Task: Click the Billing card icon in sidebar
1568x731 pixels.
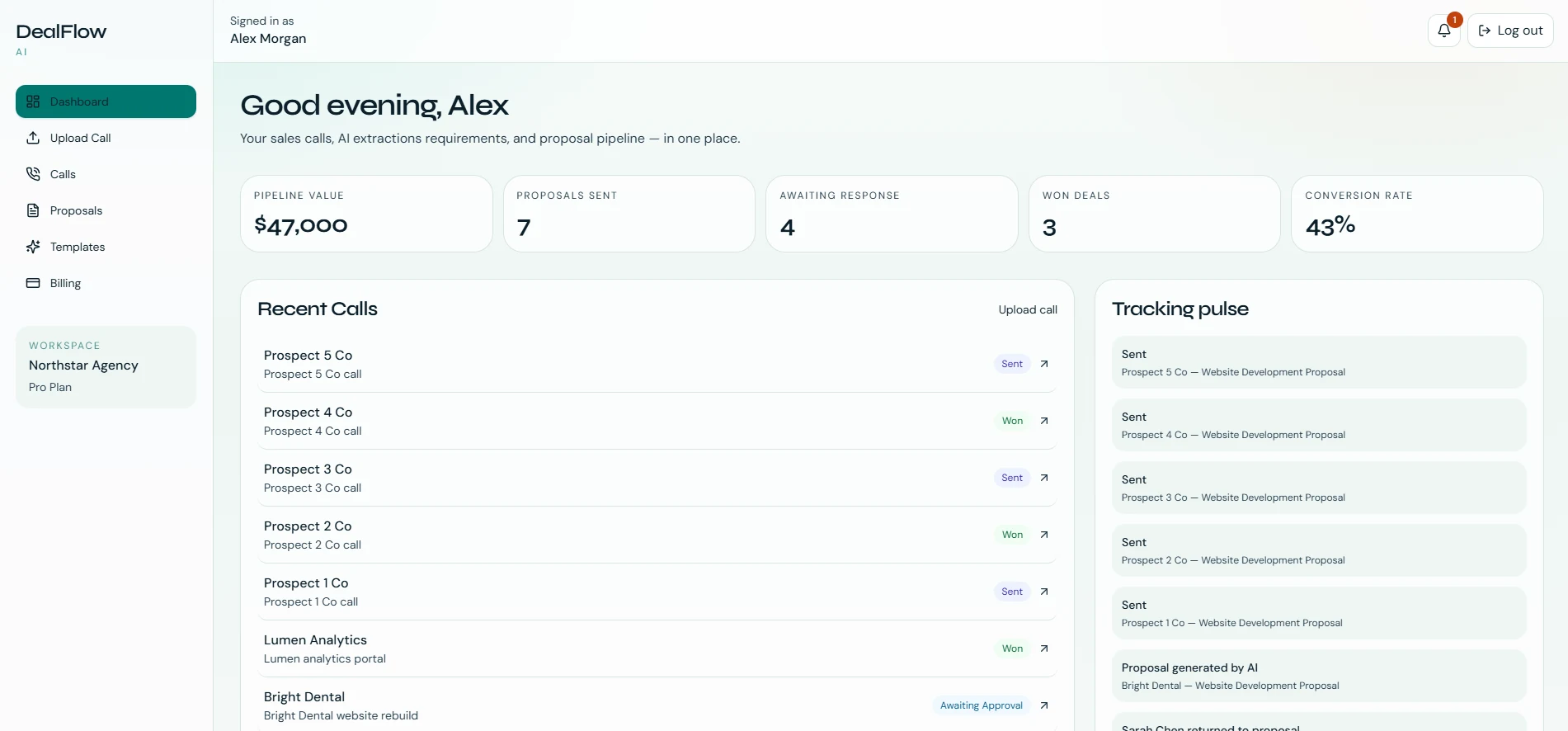Action: [33, 283]
